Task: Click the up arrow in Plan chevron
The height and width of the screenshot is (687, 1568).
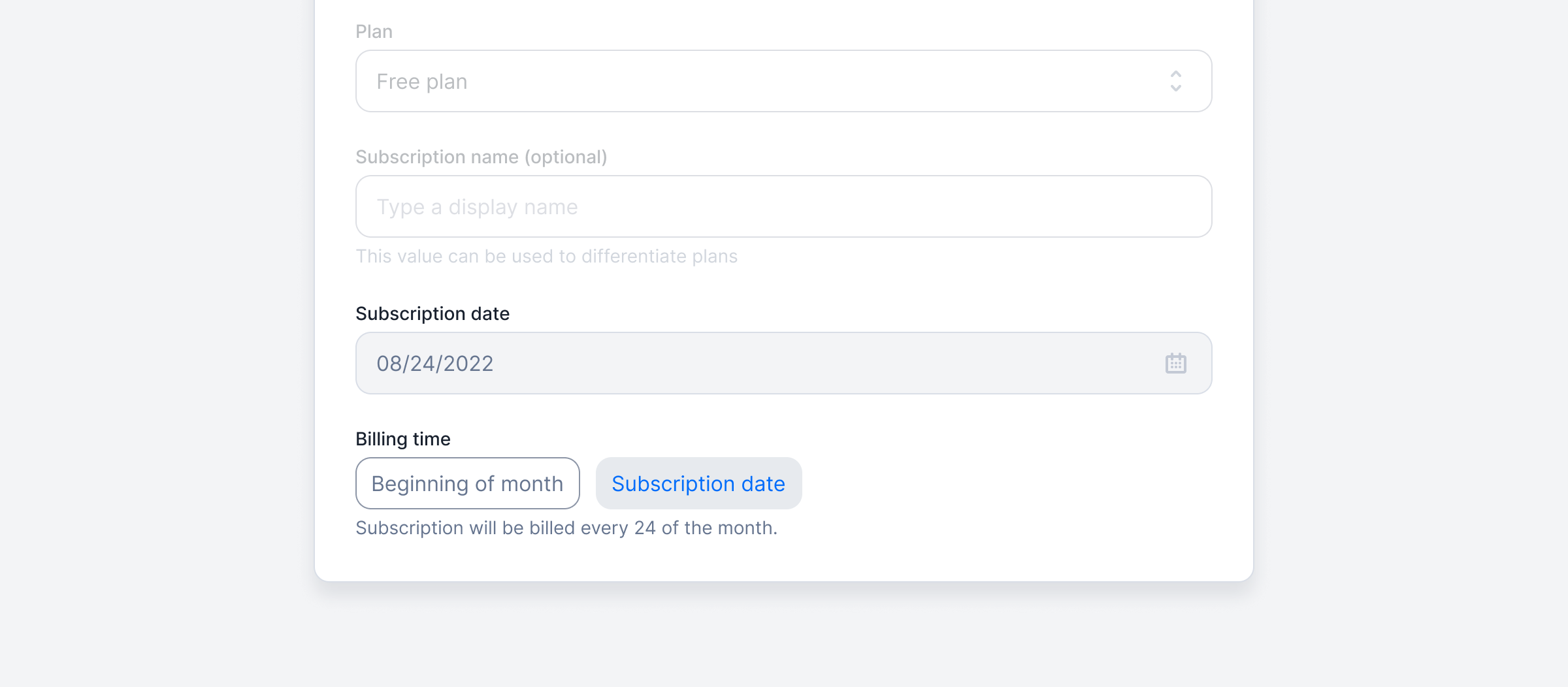Action: 1175,74
